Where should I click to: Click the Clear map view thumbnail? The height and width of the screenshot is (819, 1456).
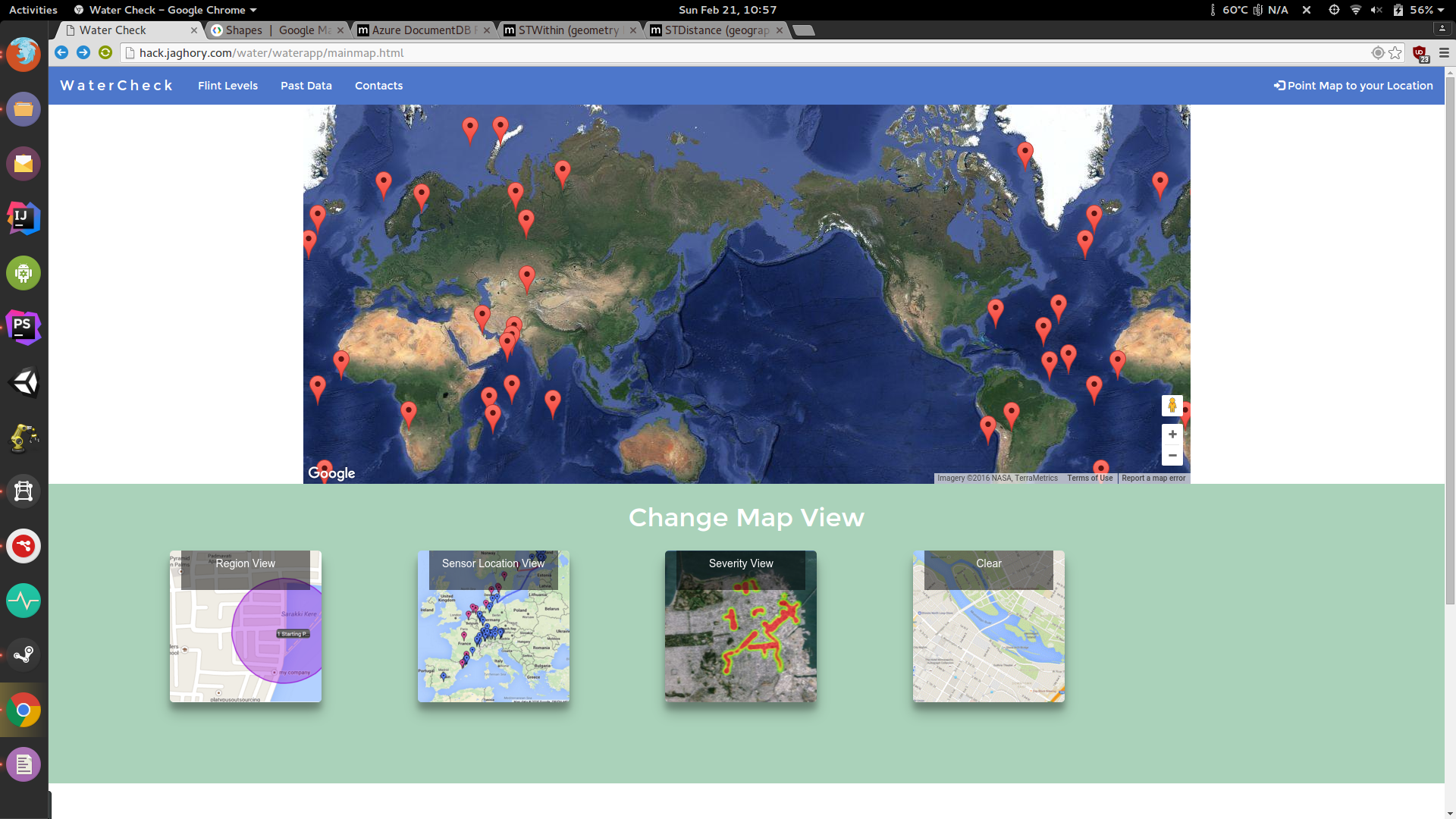(989, 626)
